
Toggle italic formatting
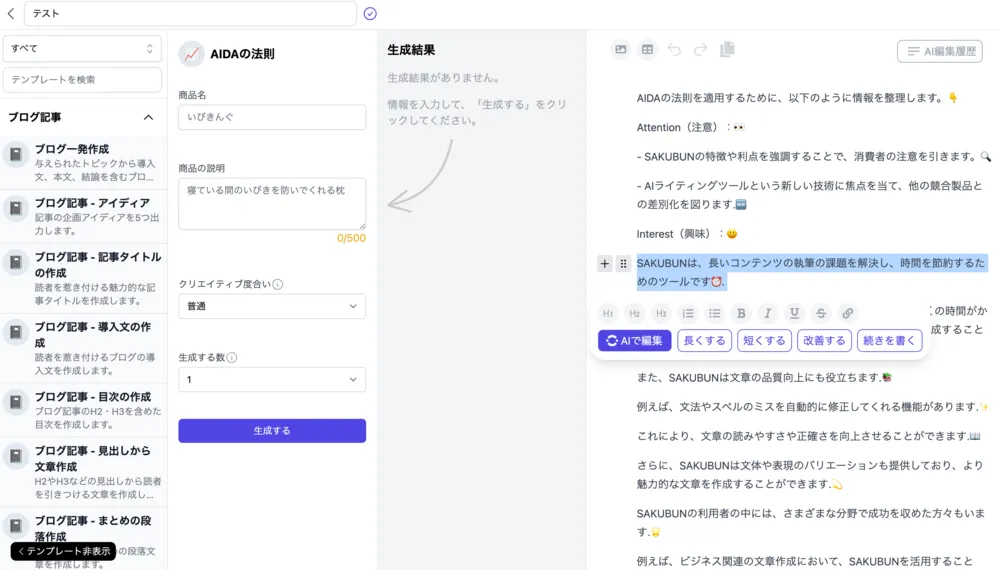pos(768,313)
